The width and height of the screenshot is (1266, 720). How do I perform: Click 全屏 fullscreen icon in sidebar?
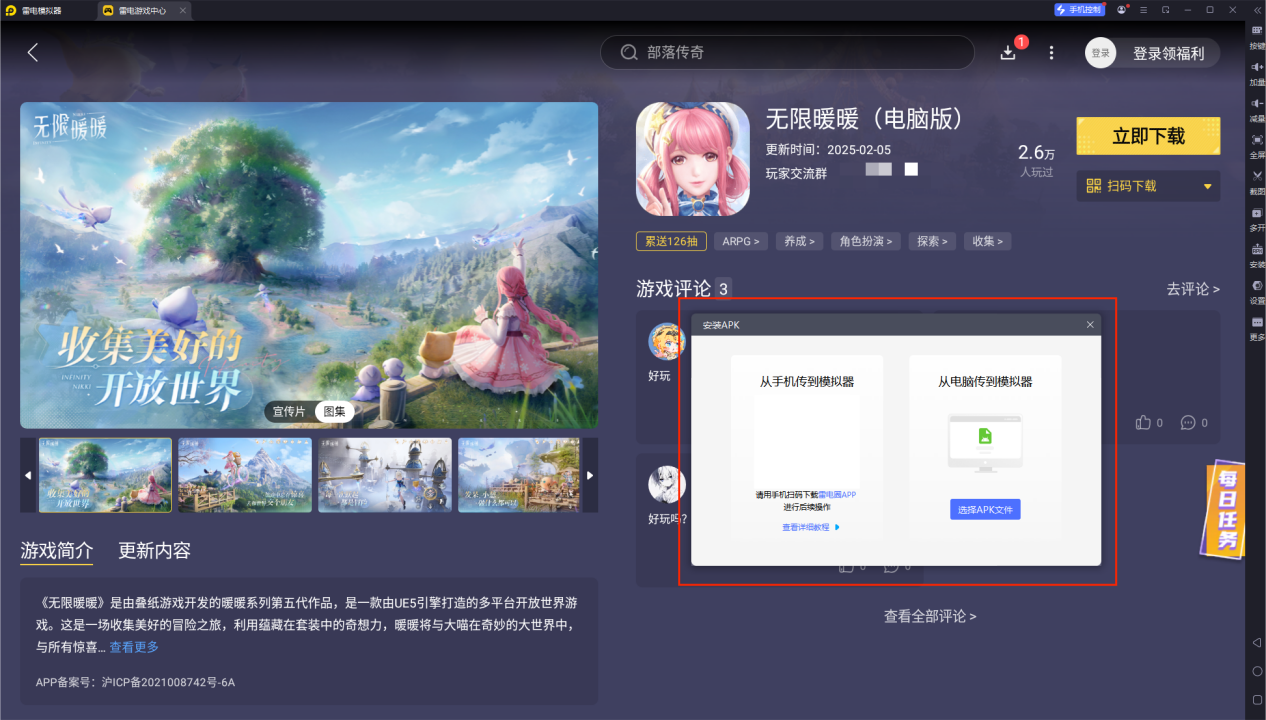coord(1257,146)
